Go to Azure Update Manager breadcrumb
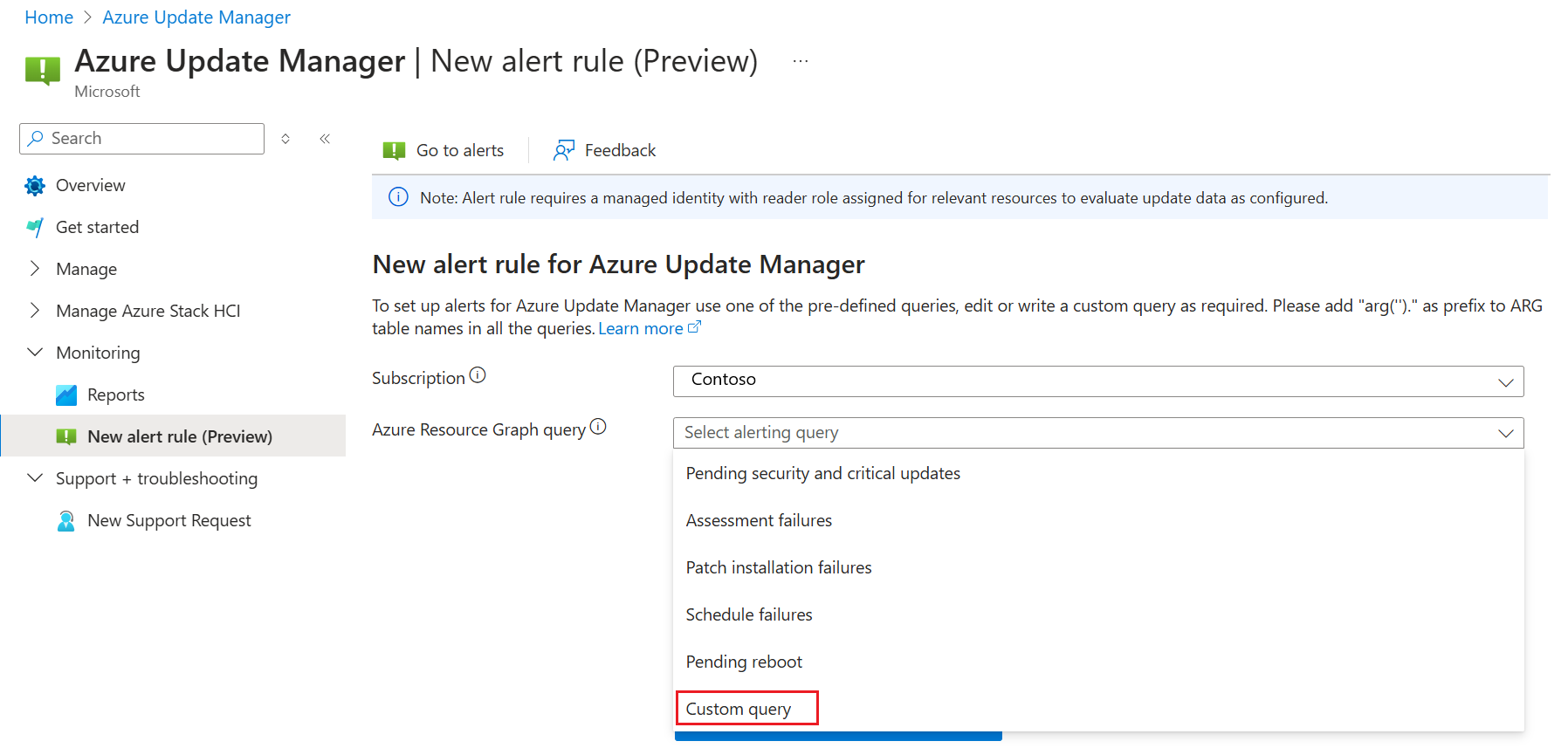The height and width of the screenshot is (748, 1568). tap(196, 17)
